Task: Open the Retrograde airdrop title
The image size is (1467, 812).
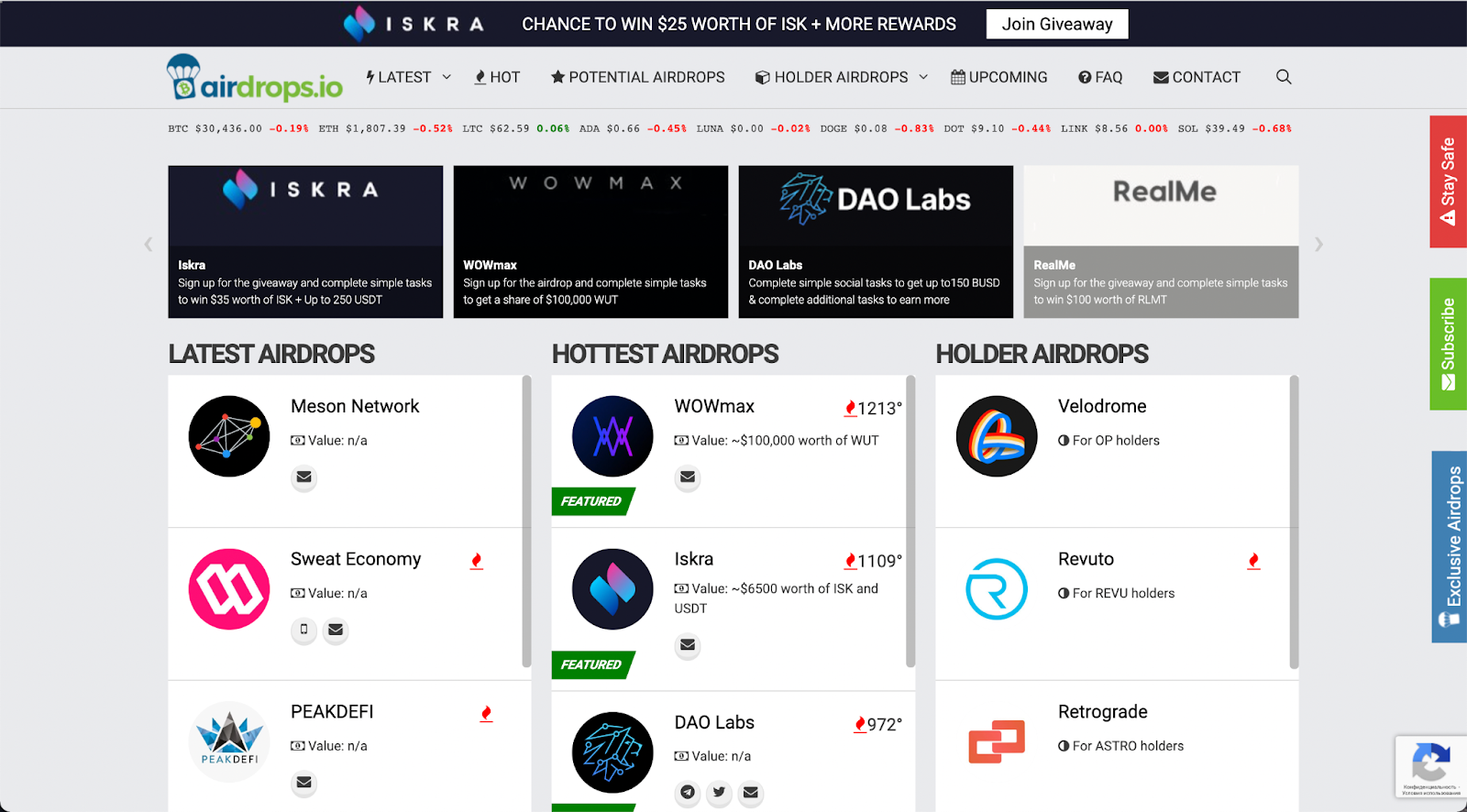Action: click(x=1103, y=712)
